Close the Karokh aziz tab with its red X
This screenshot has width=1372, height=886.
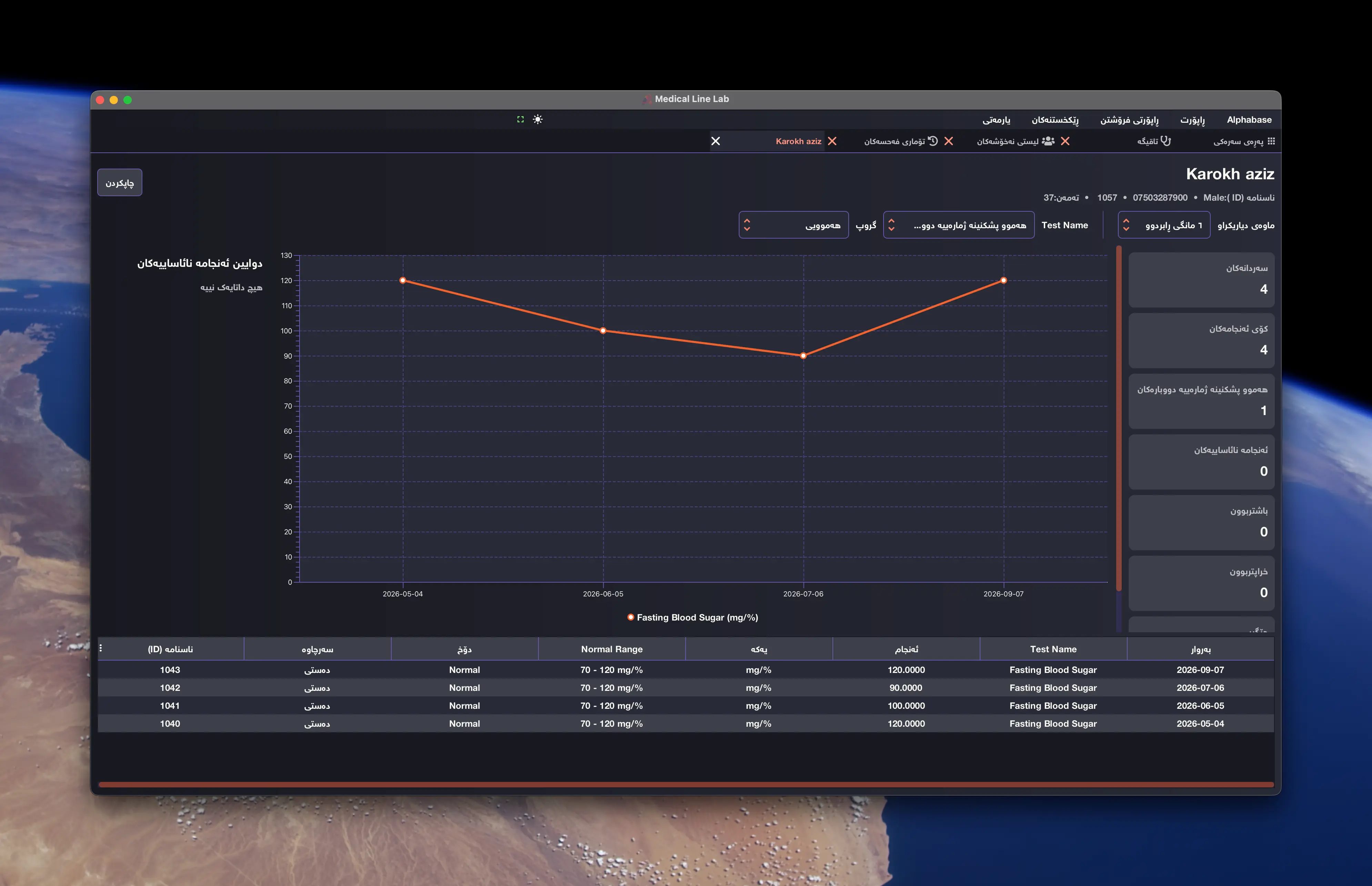pyautogui.click(x=832, y=141)
